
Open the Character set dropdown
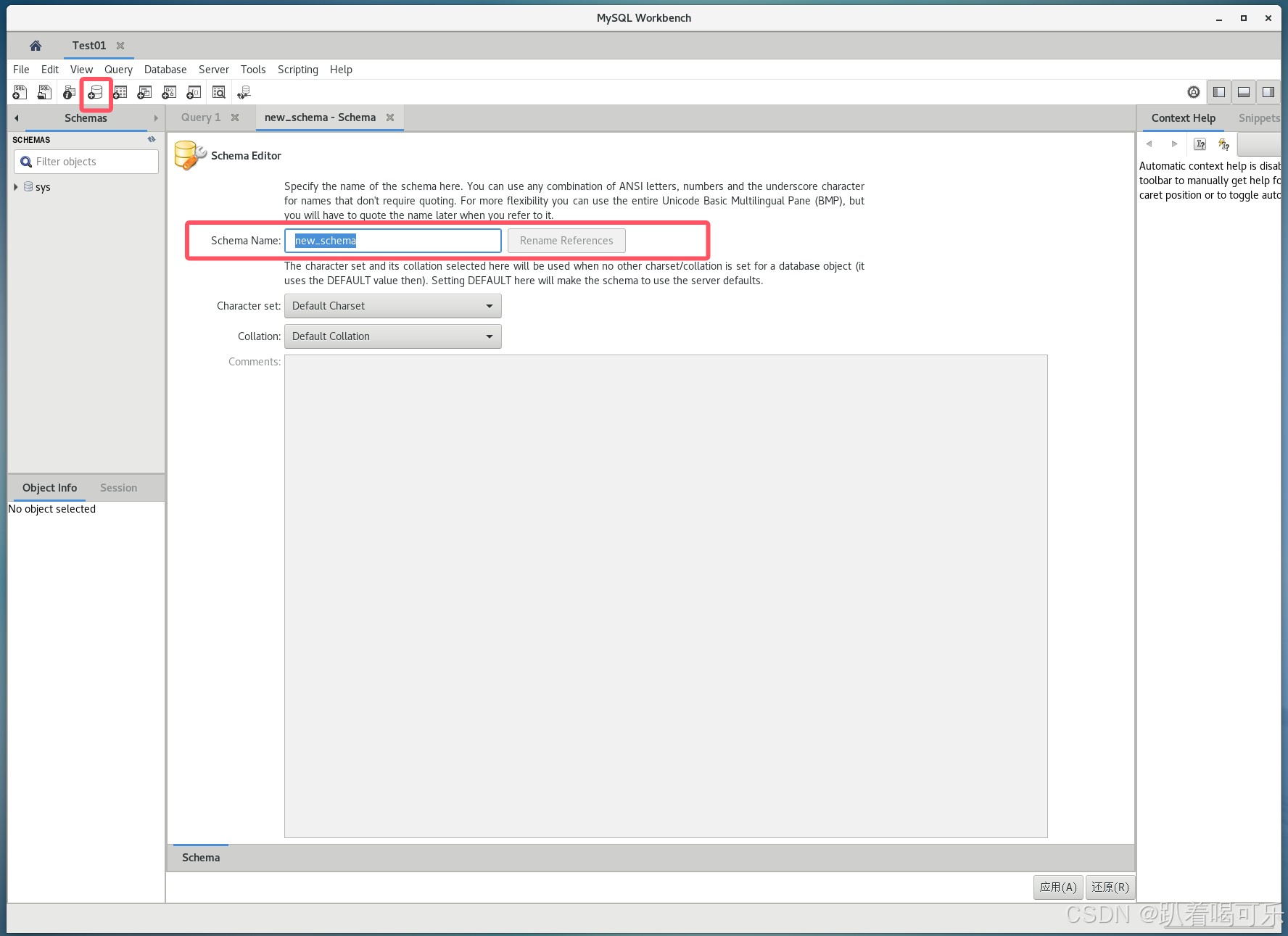point(392,306)
